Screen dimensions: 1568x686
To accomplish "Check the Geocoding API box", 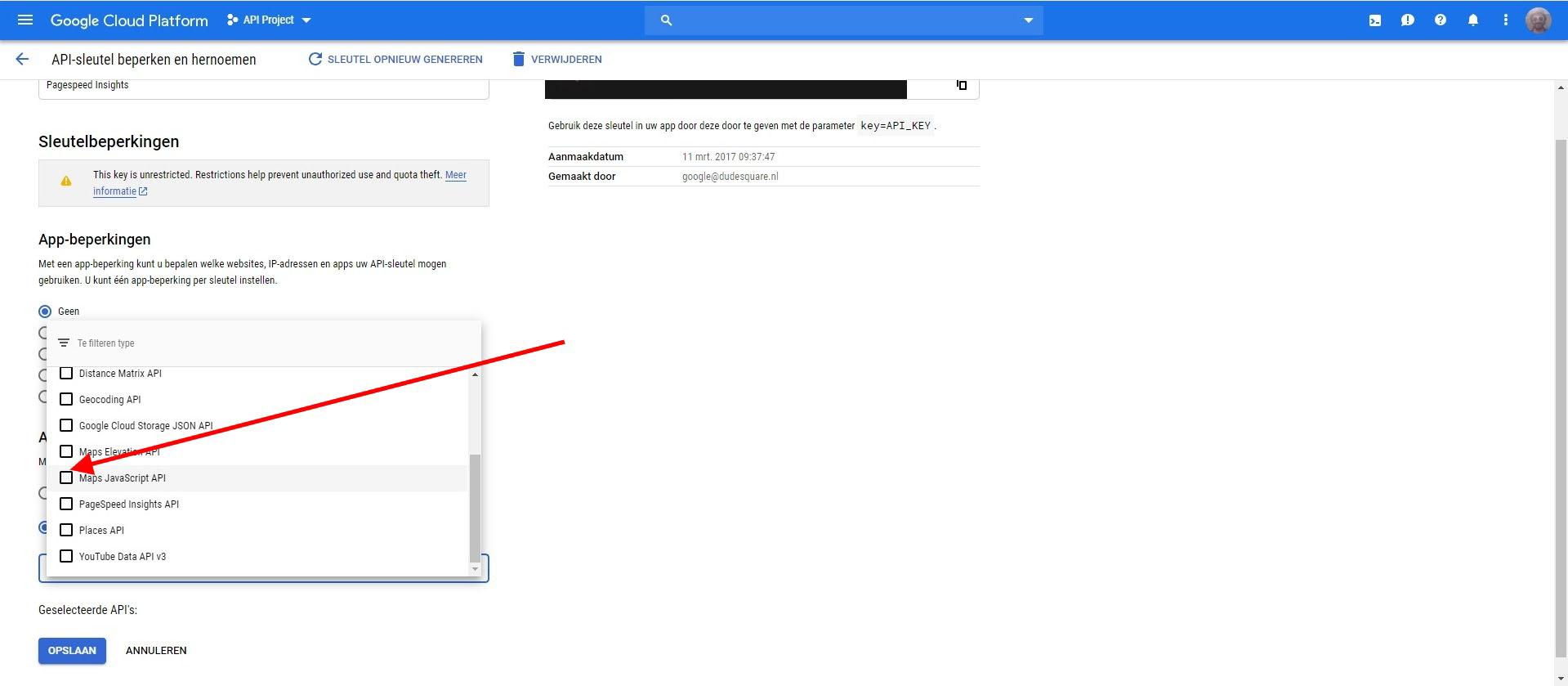I will pos(66,399).
